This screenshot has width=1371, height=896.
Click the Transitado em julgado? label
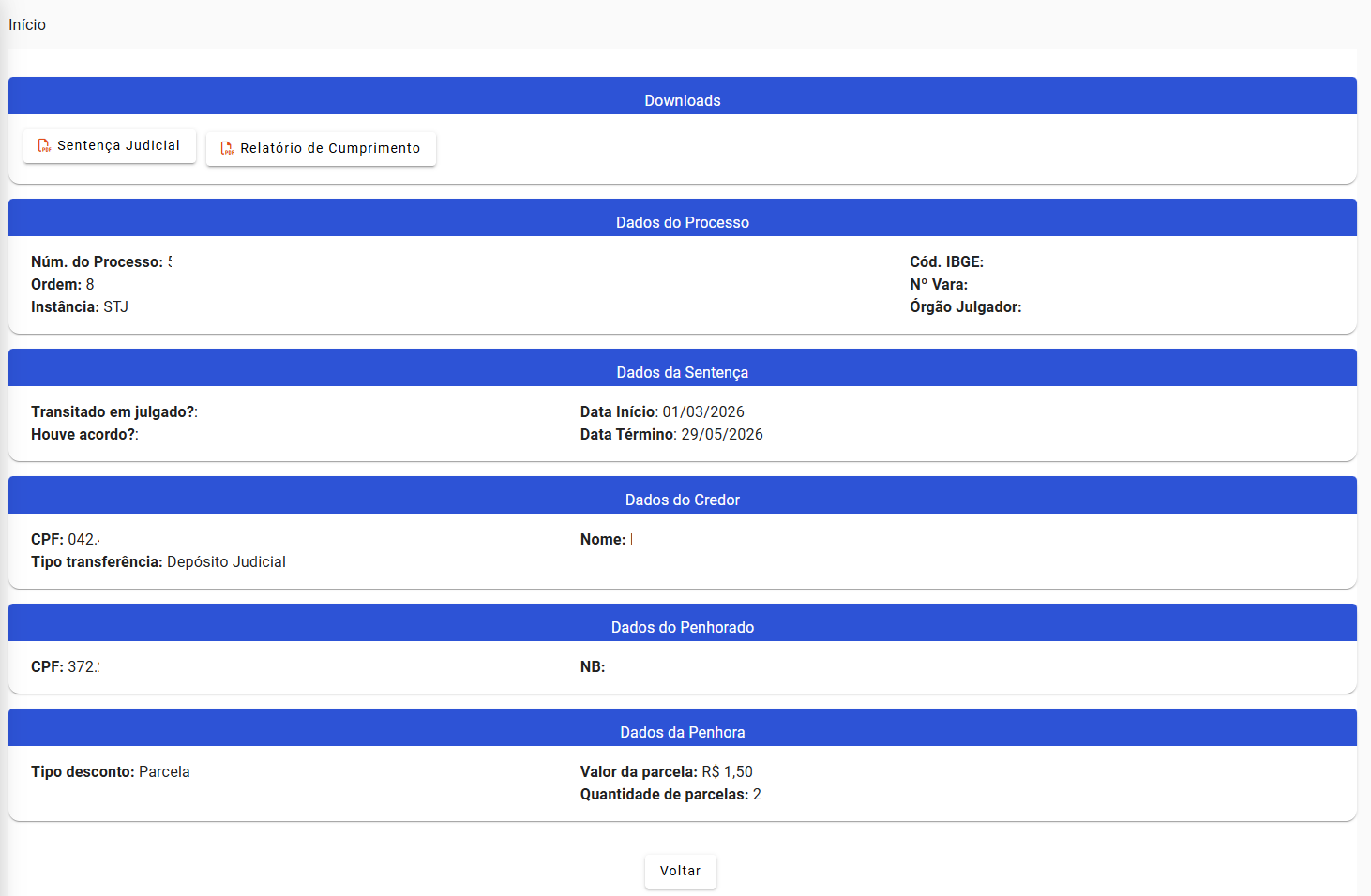pos(114,411)
